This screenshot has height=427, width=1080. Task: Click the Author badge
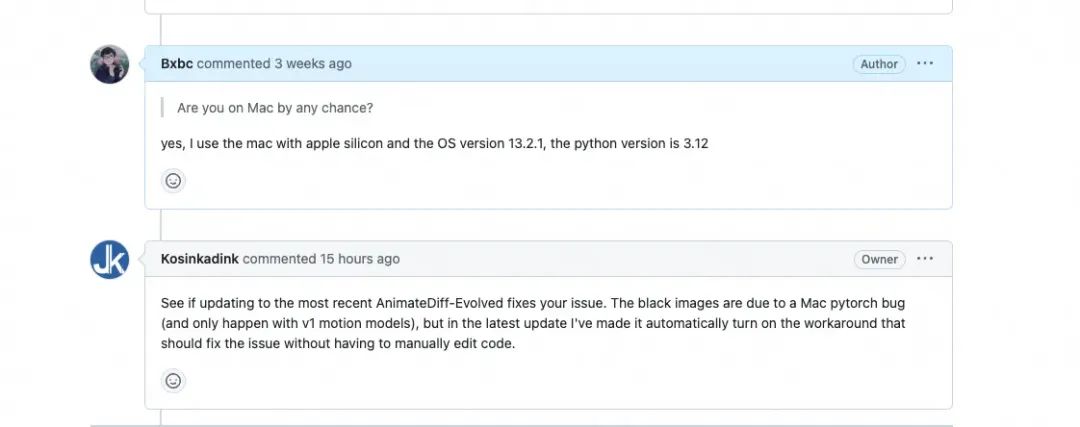point(879,64)
